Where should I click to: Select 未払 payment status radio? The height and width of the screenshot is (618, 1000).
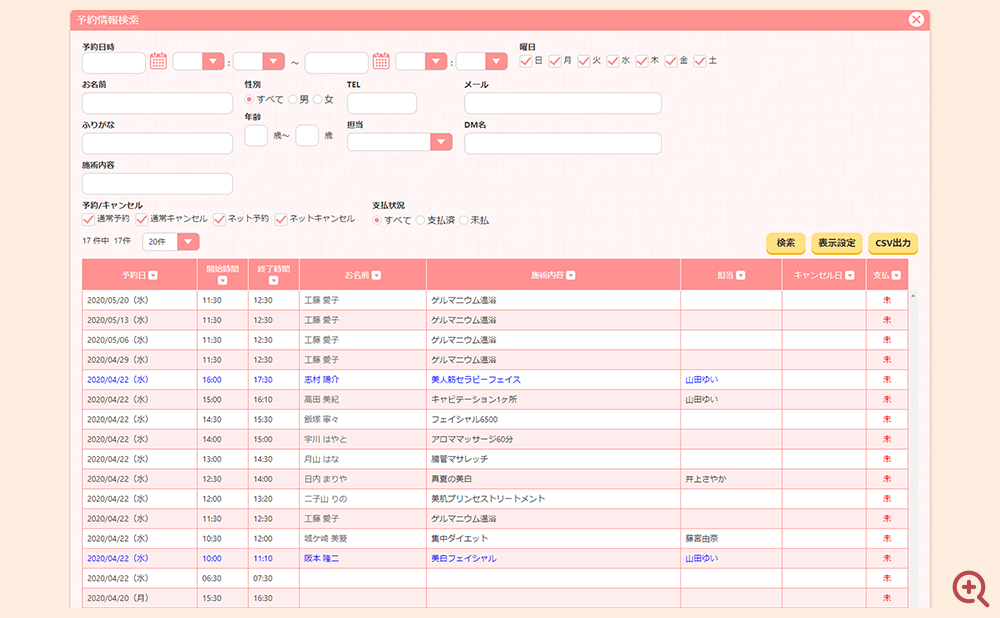(464, 220)
